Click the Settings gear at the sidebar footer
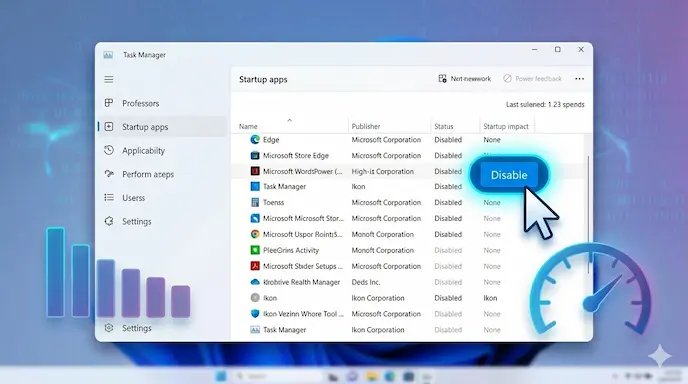688x384 pixels. (109, 328)
